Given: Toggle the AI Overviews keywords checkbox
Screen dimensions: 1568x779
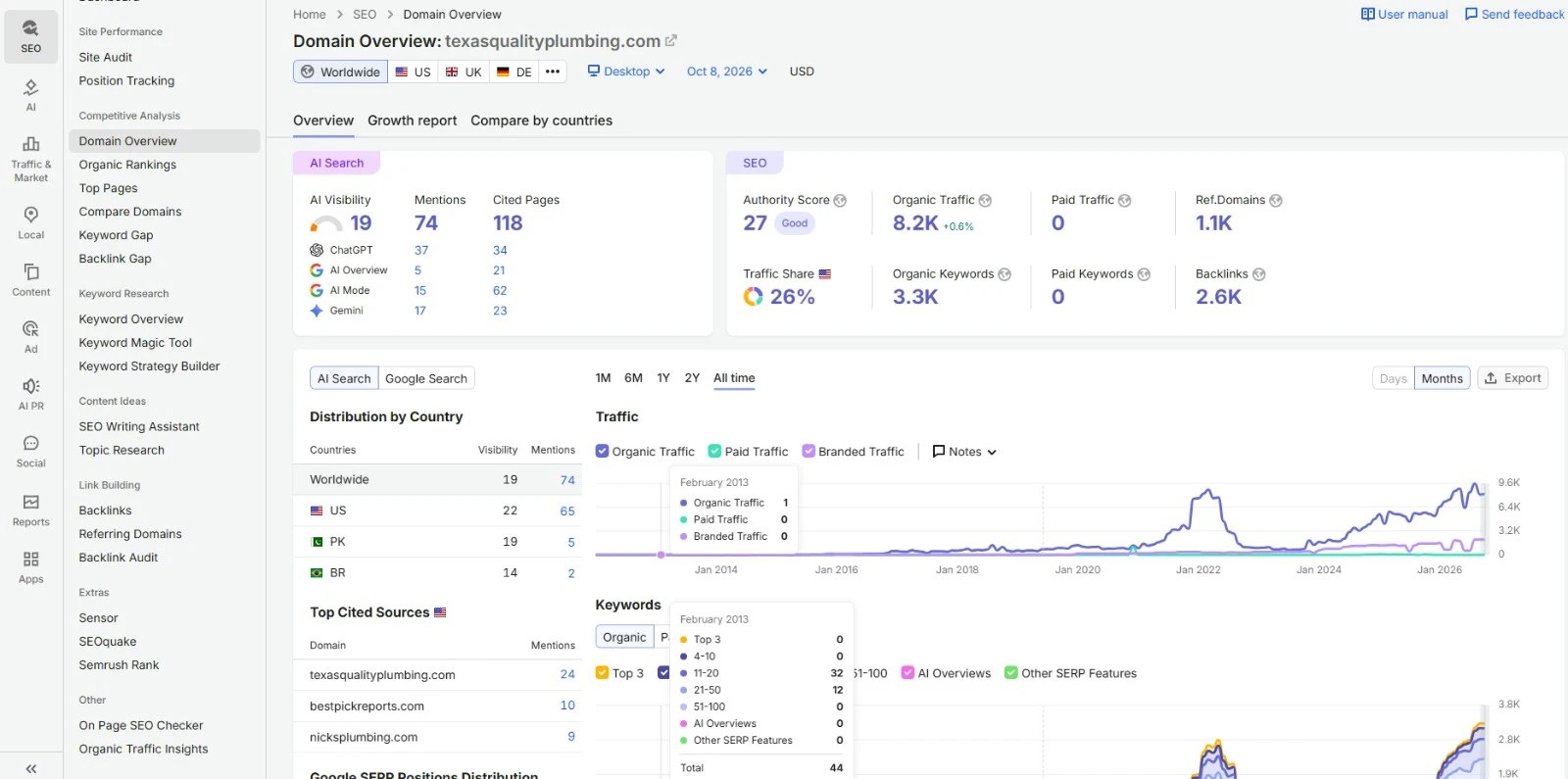Looking at the screenshot, I should (x=907, y=672).
